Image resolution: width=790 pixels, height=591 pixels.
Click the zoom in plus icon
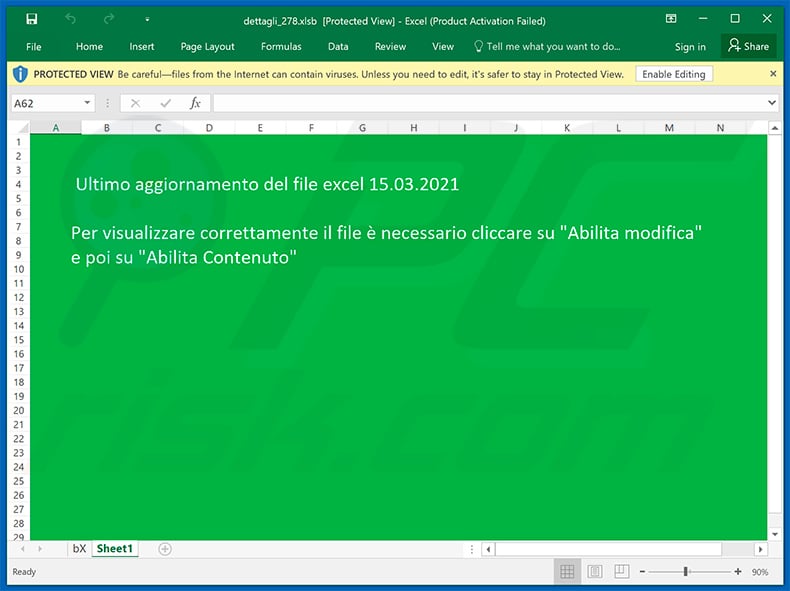(x=738, y=572)
